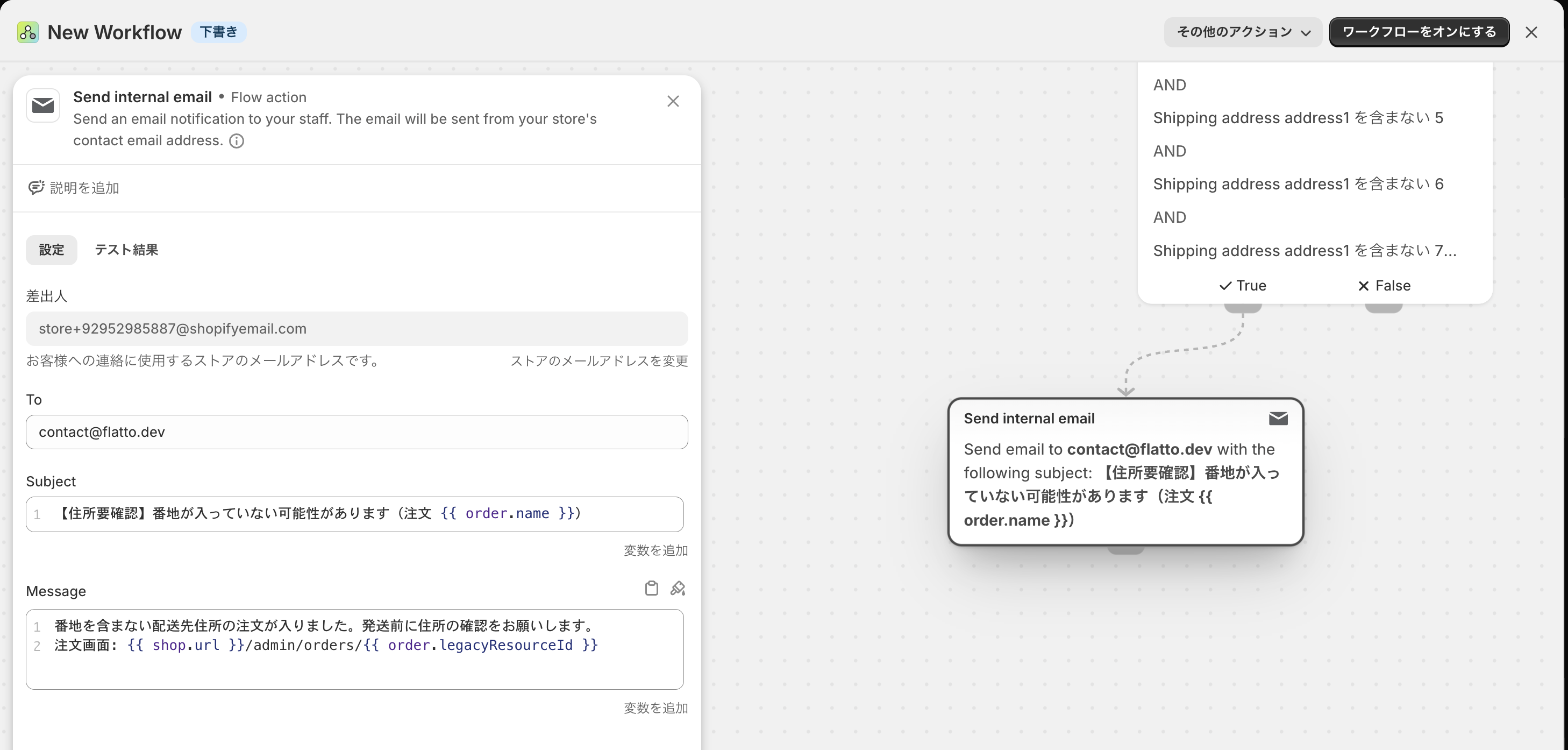
Task: Click the Flow action label in panel header
Action: [x=268, y=97]
